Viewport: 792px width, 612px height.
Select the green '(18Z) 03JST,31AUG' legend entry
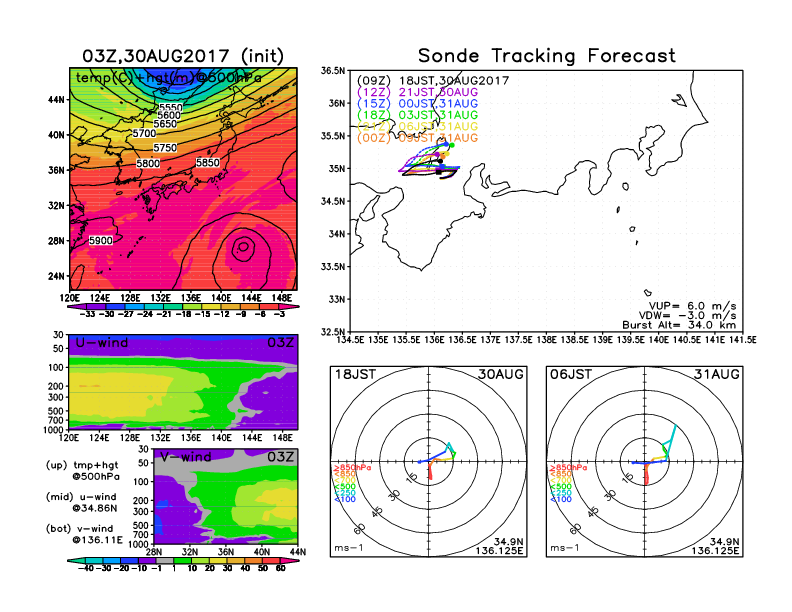pyautogui.click(x=417, y=115)
